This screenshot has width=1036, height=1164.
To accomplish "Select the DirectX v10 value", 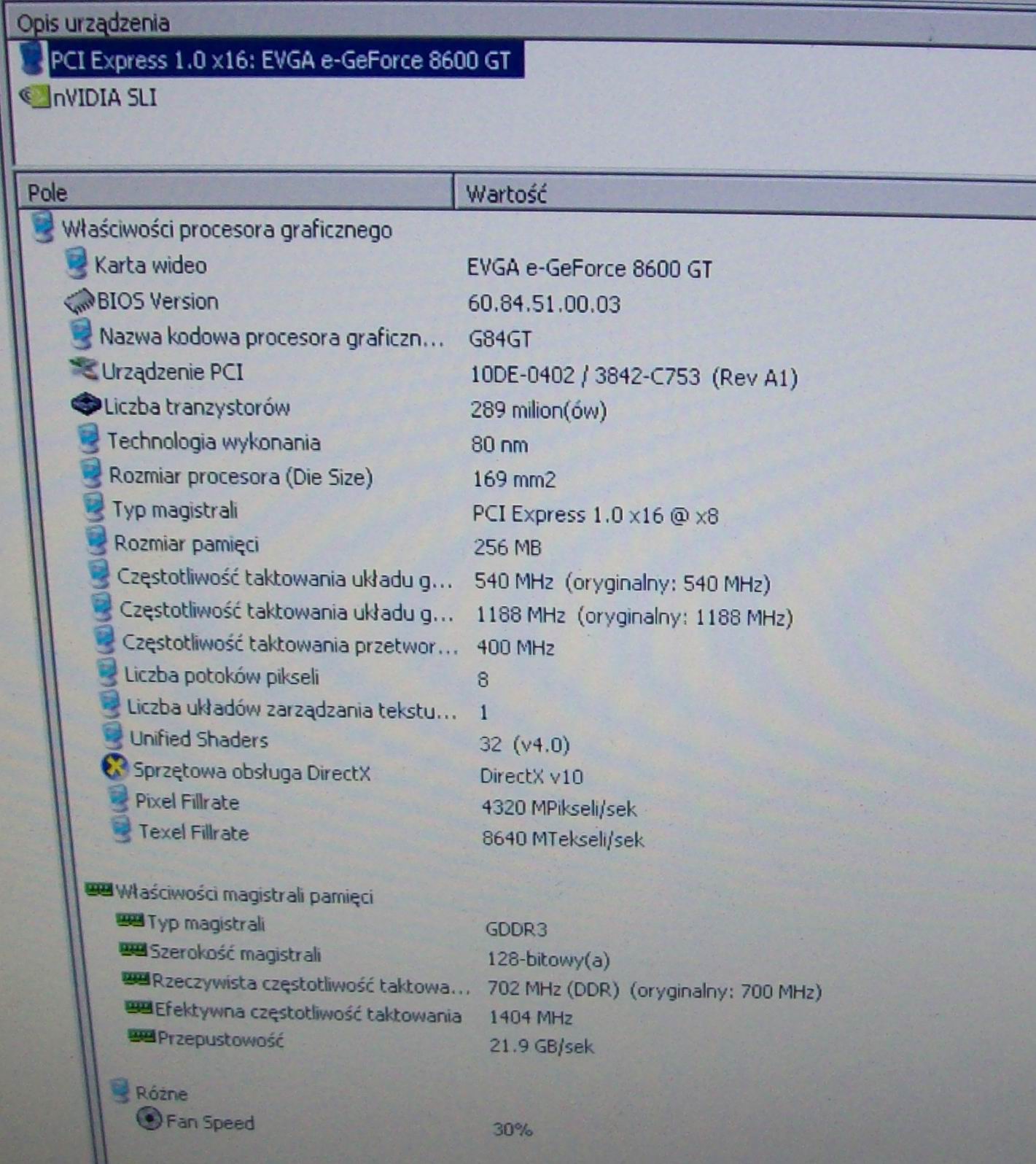I will (x=531, y=777).
